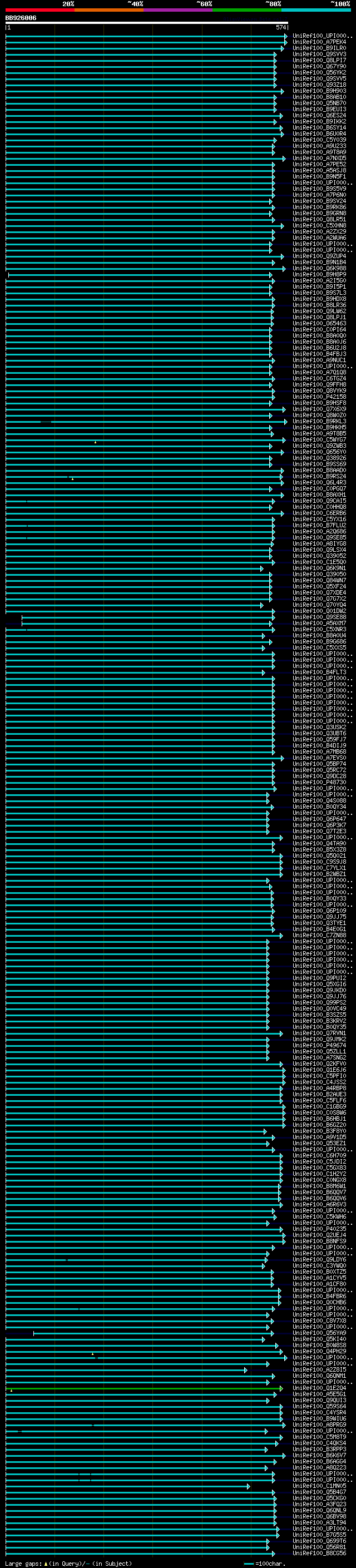This screenshot has width=356, height=1568.
Task: Select the UniRef100_B7G5S5 label
Action: tap(319, 1535)
